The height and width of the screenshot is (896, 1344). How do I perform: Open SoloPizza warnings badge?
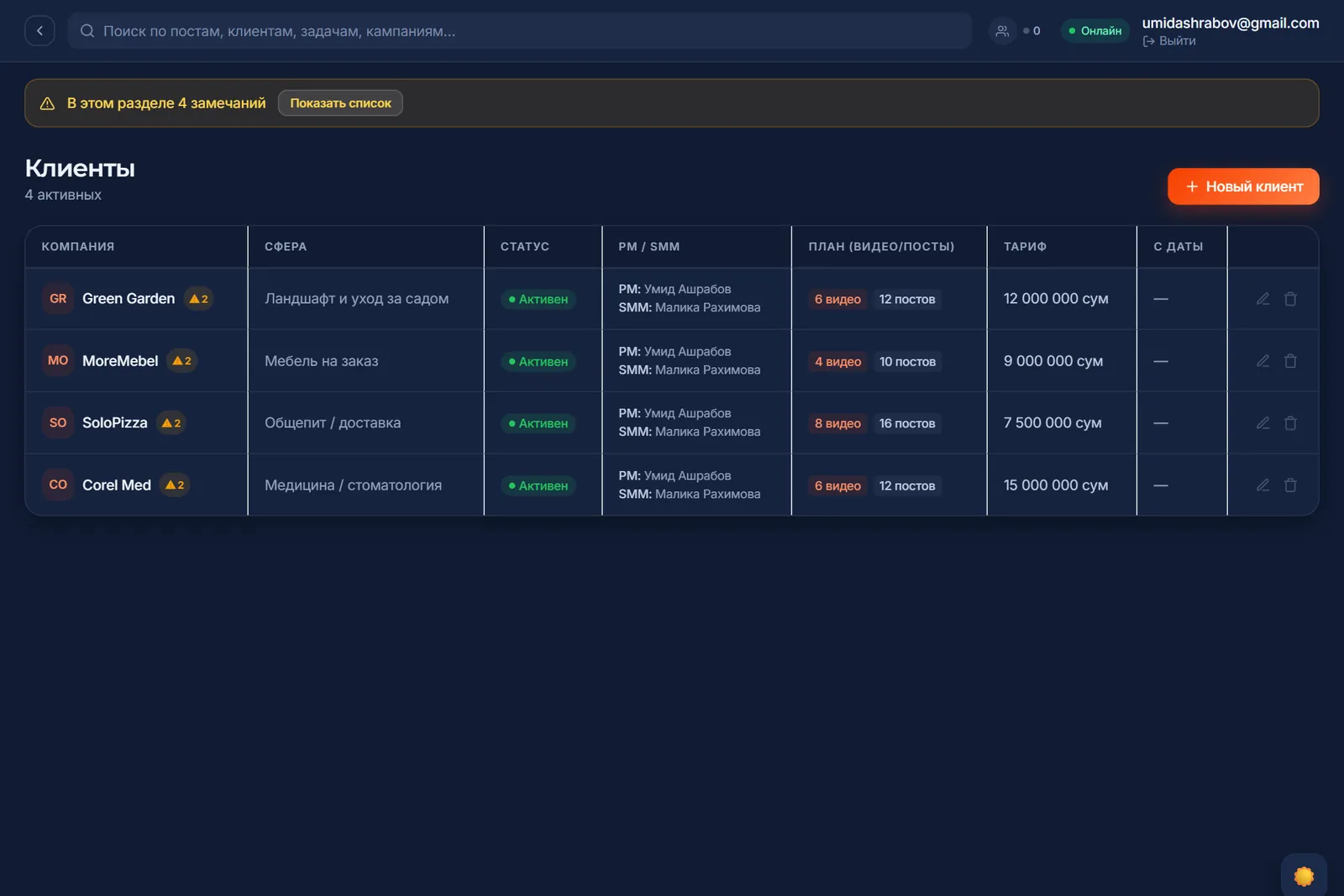tap(171, 423)
